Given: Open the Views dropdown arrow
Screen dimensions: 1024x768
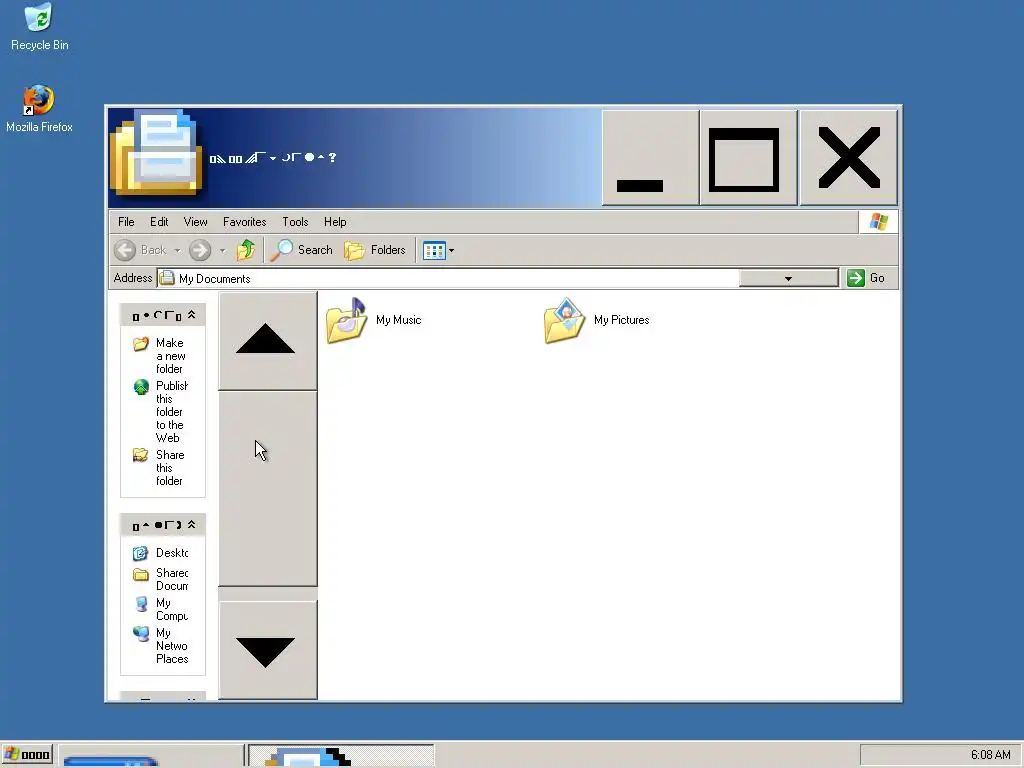Looking at the screenshot, I should click(x=451, y=250).
